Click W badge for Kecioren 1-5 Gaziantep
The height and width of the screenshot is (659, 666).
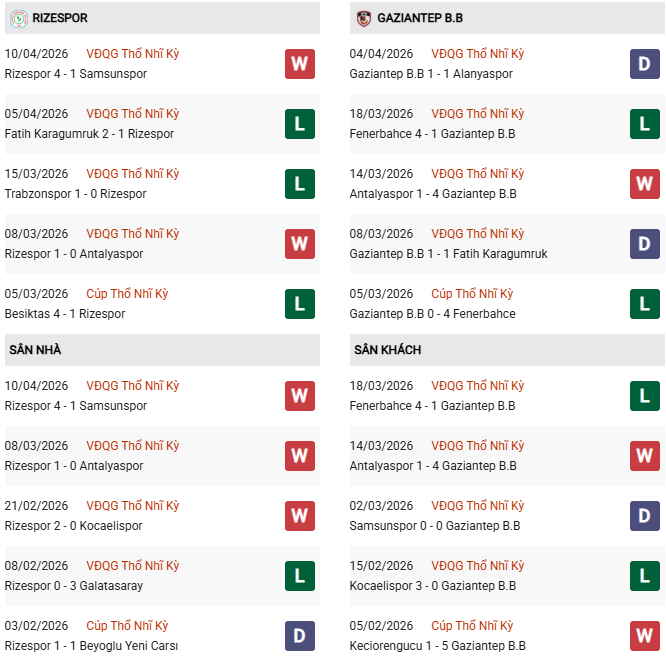coord(644,636)
